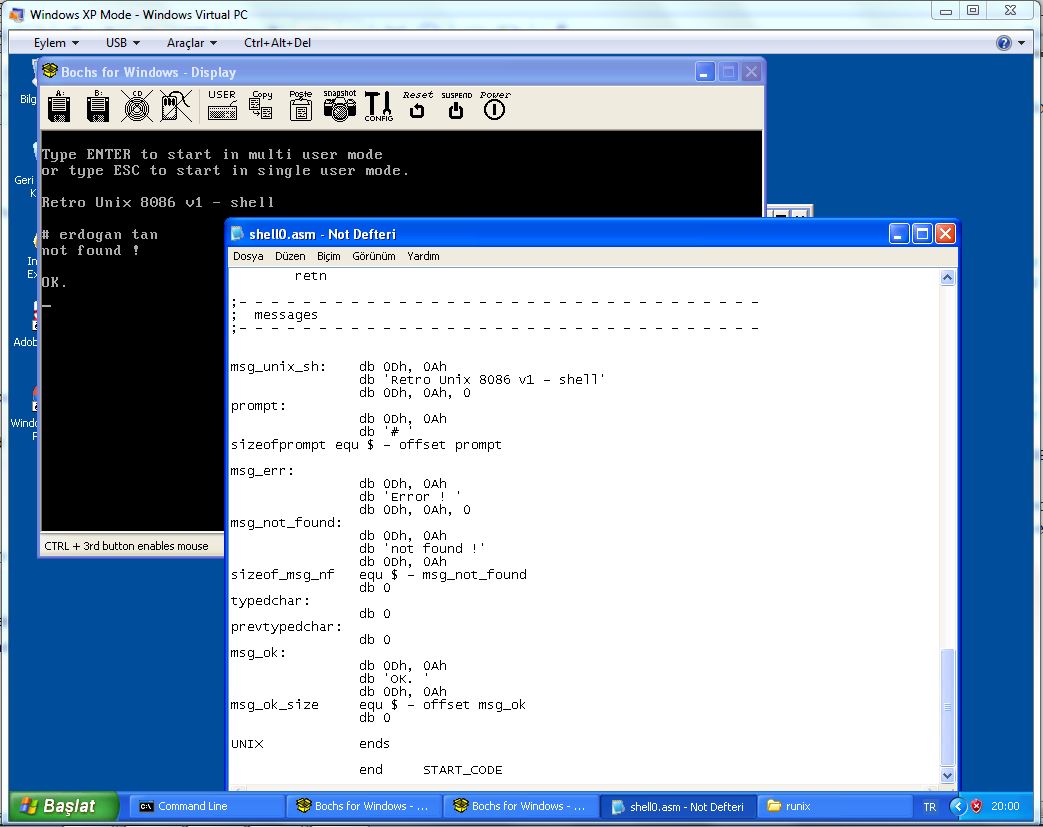
Task: Click the 'msg_not_found:' label line in Notepad
Action: click(x=286, y=522)
